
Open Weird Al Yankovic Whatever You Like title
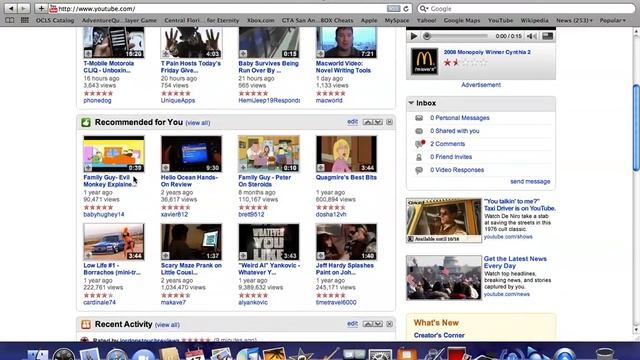269,269
